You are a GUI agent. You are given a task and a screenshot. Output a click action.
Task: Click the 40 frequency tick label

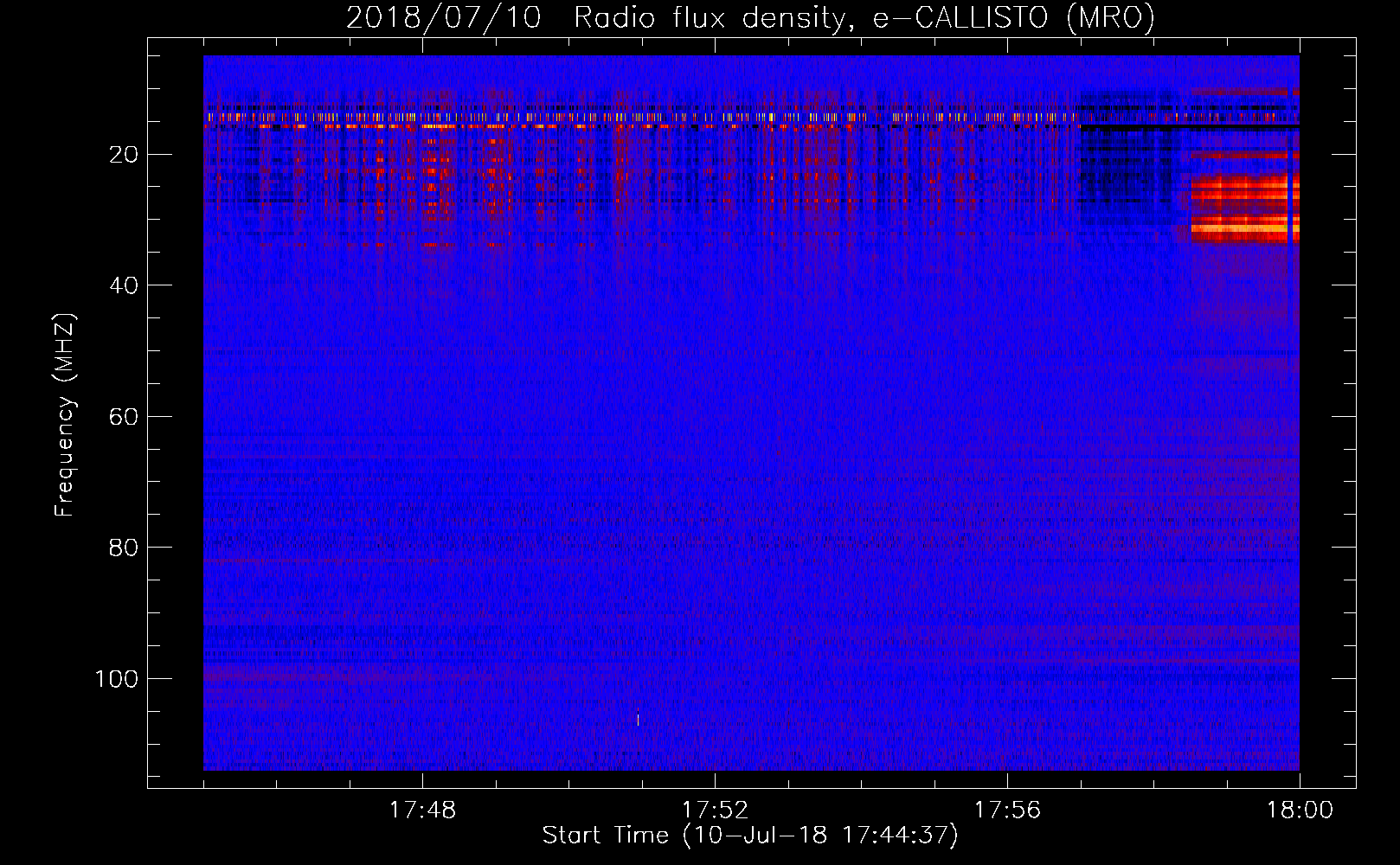tap(124, 285)
